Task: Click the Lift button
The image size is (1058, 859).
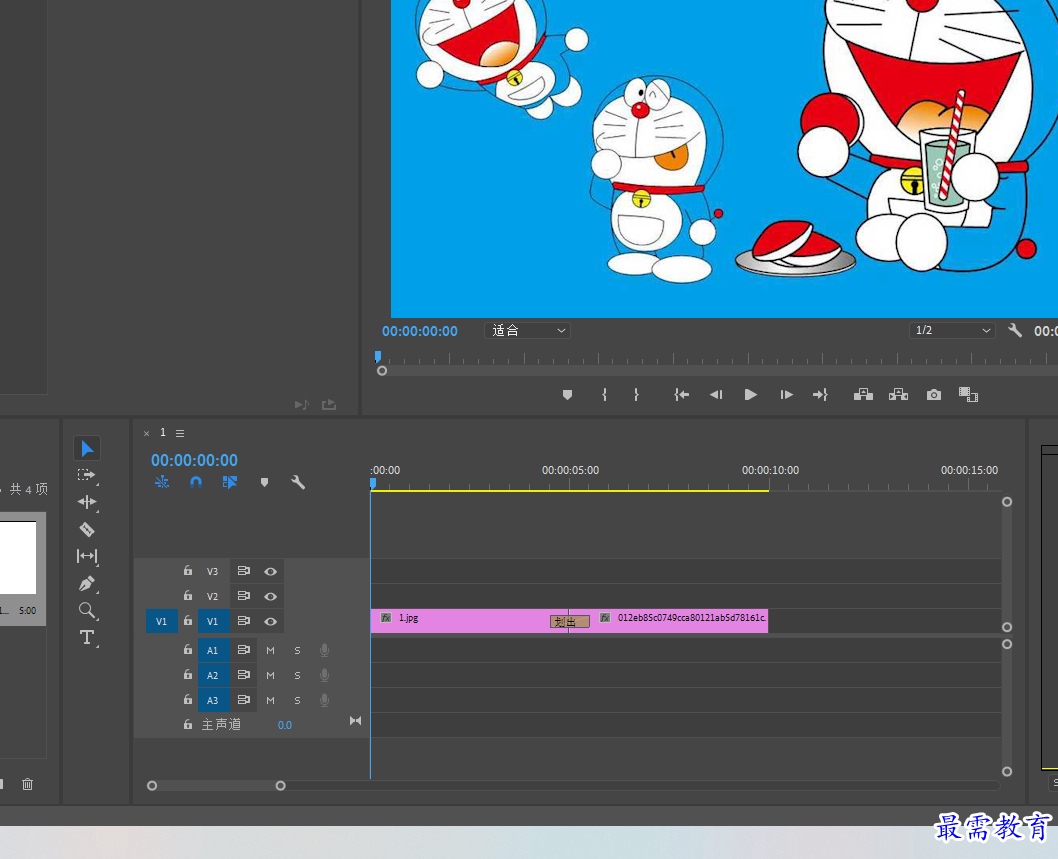Action: 864,395
